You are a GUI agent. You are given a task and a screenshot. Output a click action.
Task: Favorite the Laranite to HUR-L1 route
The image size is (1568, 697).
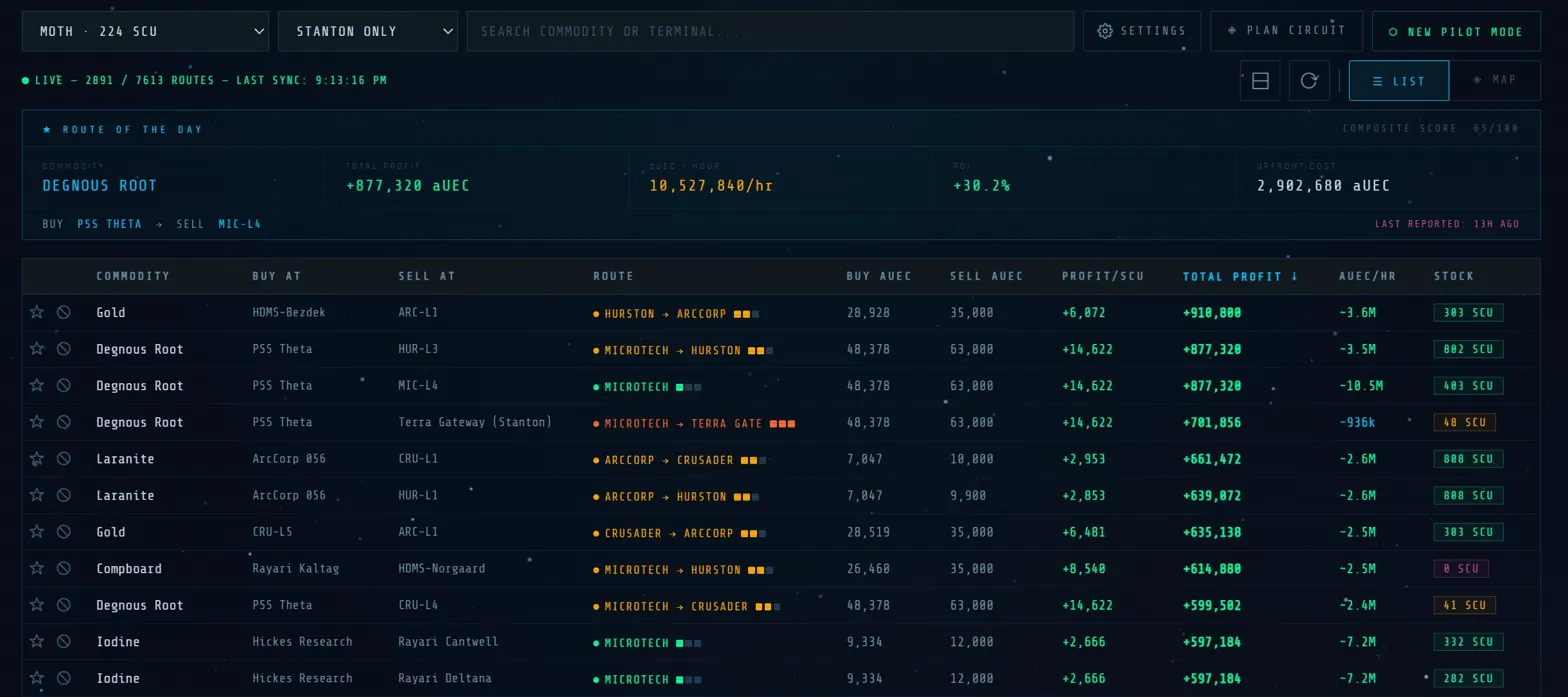(x=37, y=495)
